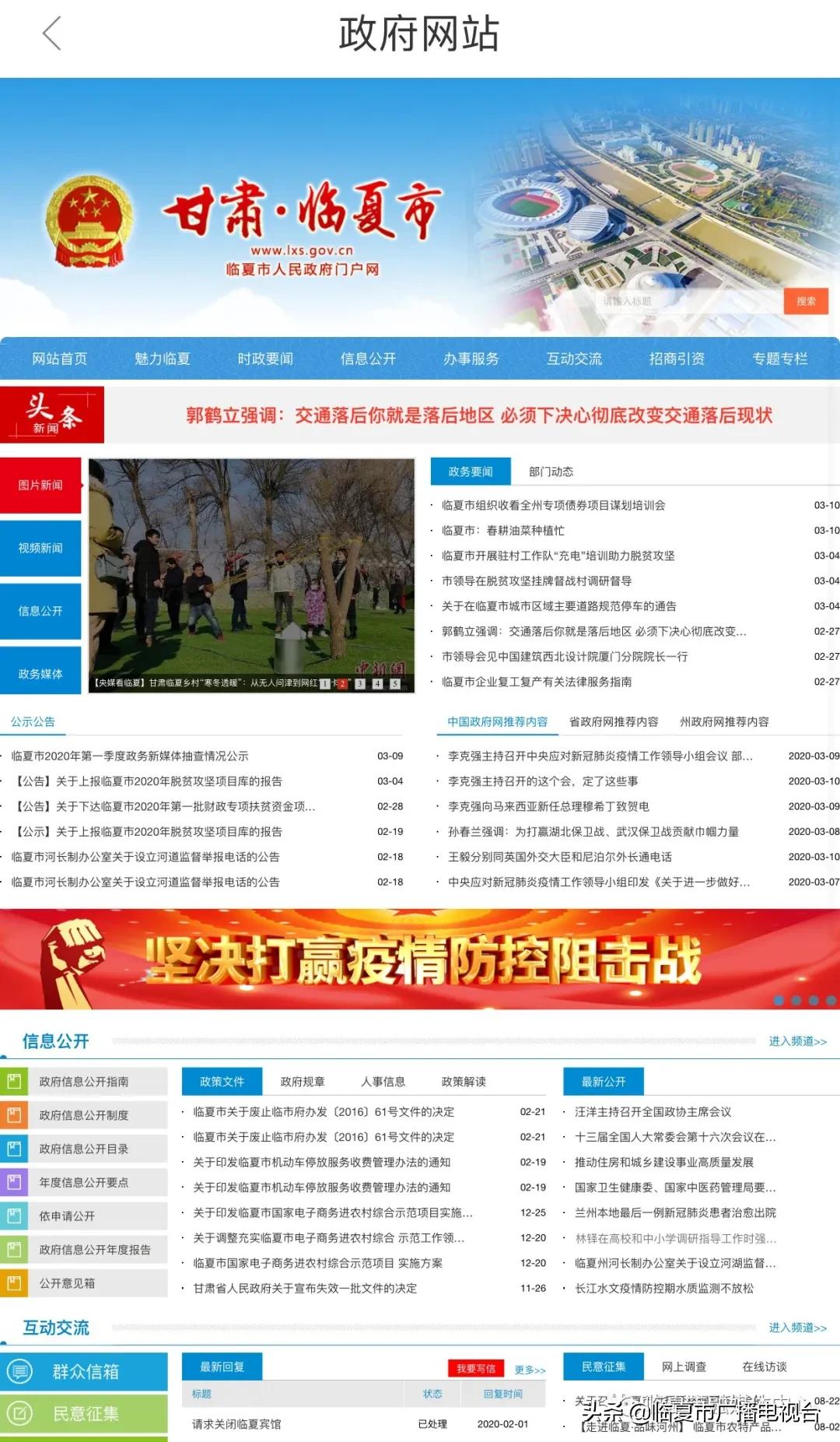Open 长江水文疫情防控期水质监测不放松 article

[x=664, y=1288]
